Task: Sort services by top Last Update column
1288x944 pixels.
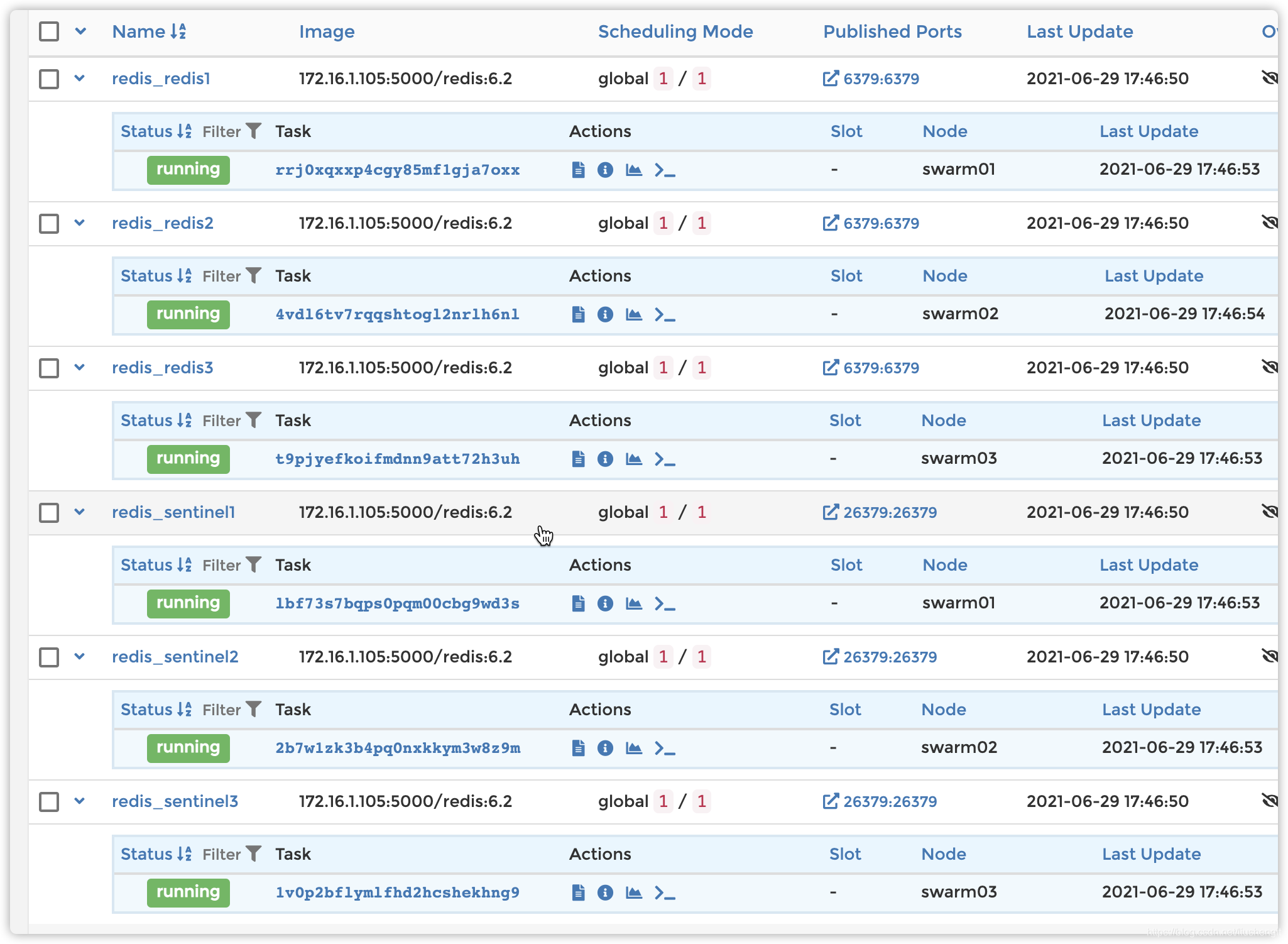Action: 1080,31
